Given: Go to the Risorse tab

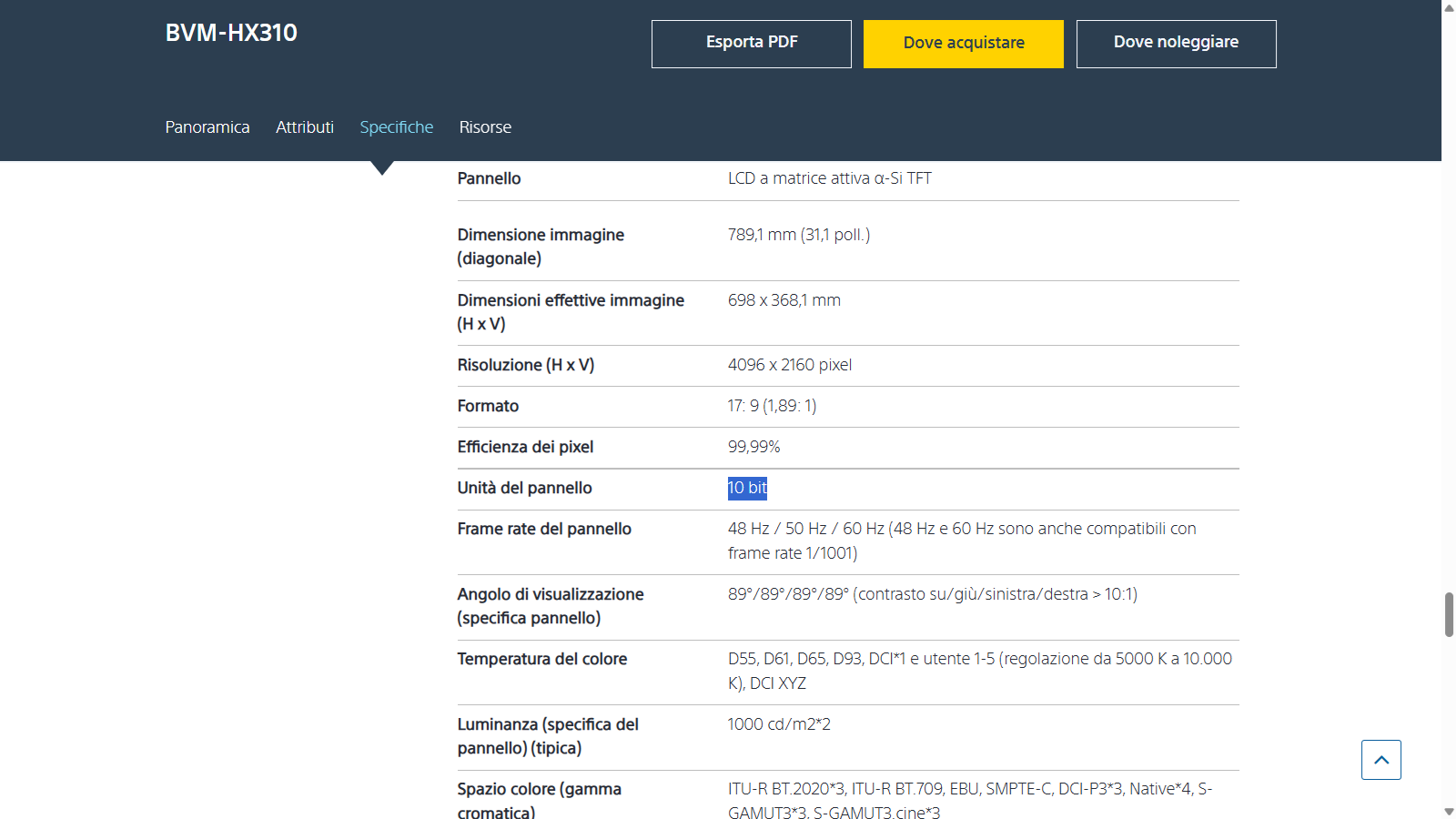Looking at the screenshot, I should point(485,127).
